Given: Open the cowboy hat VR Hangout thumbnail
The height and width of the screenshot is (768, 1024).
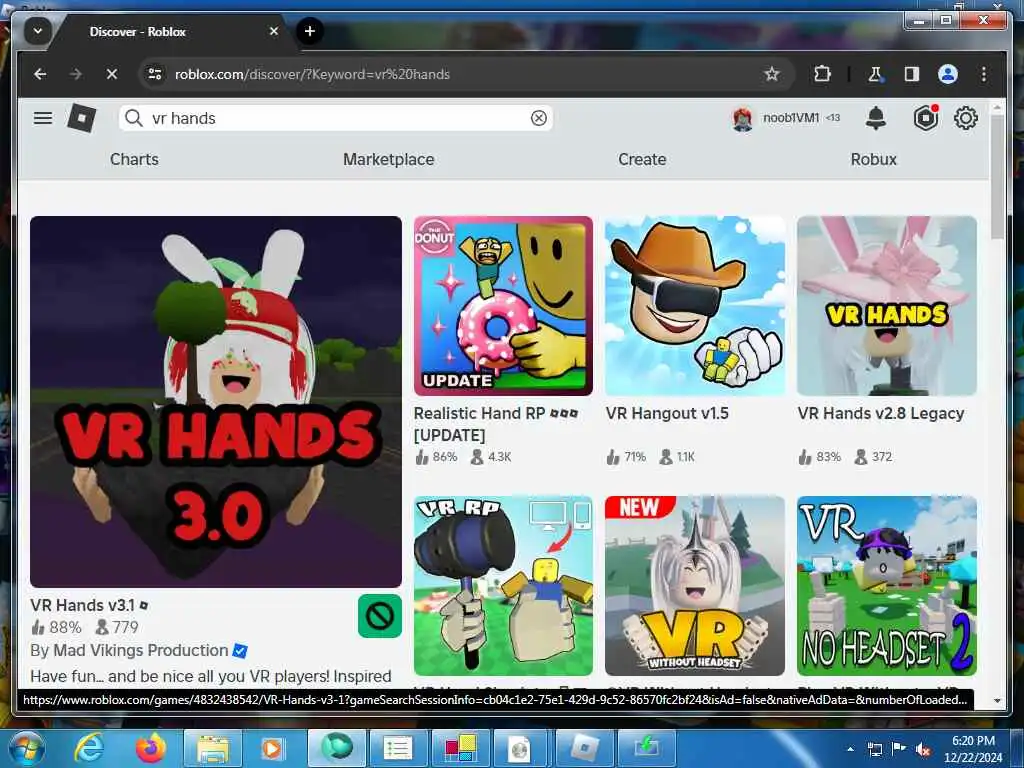Looking at the screenshot, I should pos(695,306).
